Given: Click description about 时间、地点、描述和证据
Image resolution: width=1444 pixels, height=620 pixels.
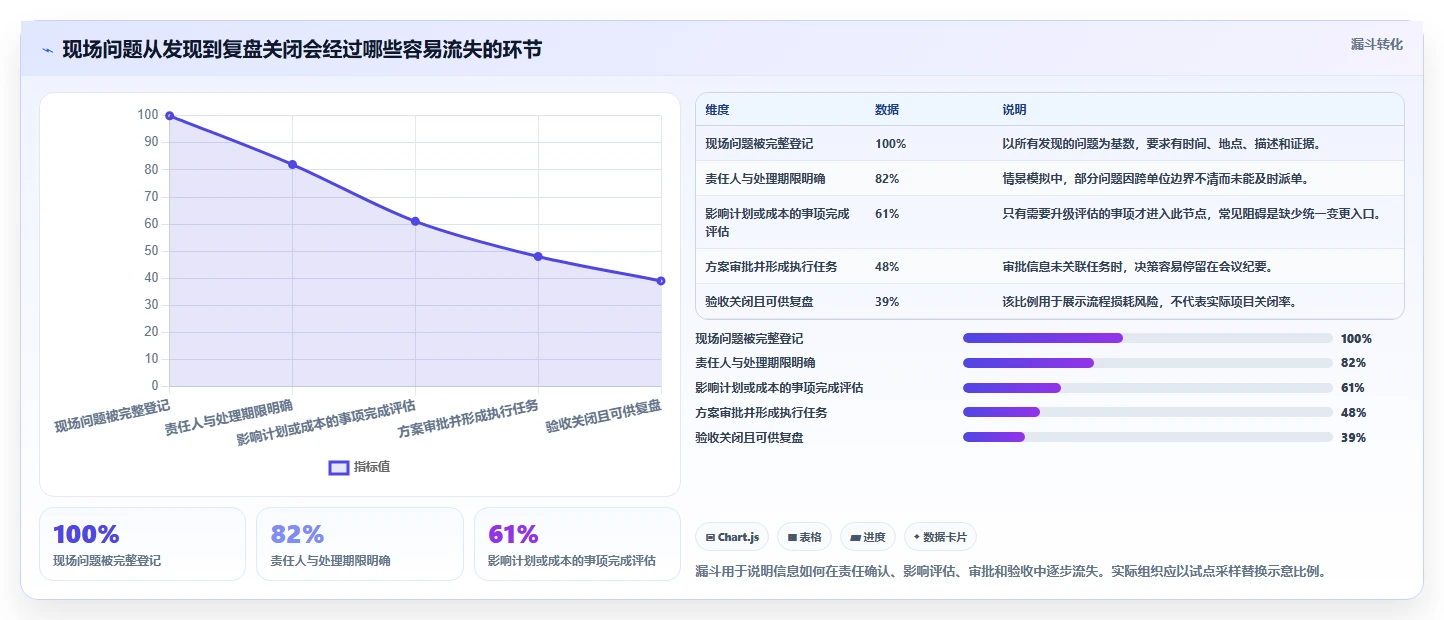Looking at the screenshot, I should tap(1162, 144).
